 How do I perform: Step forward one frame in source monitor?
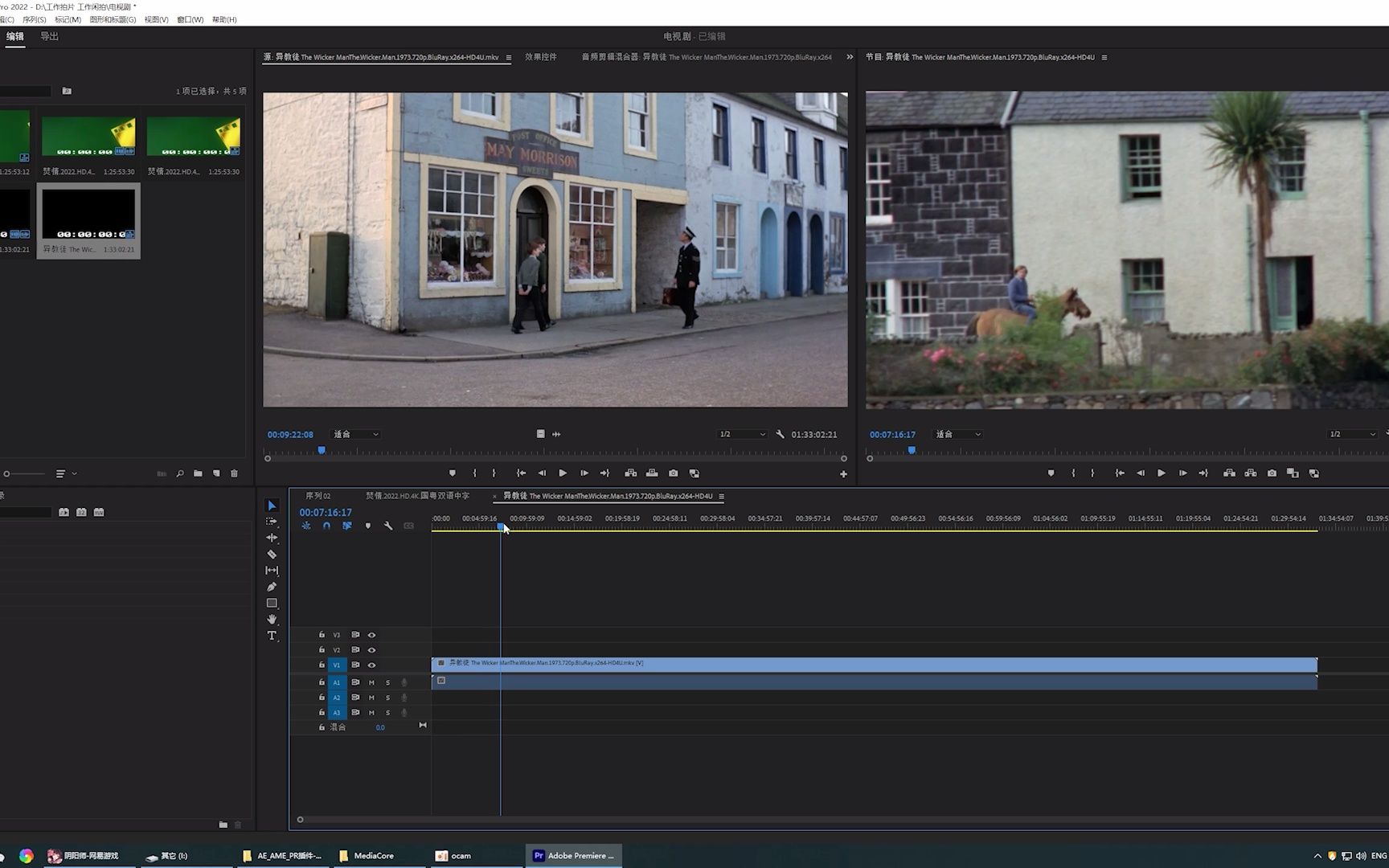pos(584,473)
